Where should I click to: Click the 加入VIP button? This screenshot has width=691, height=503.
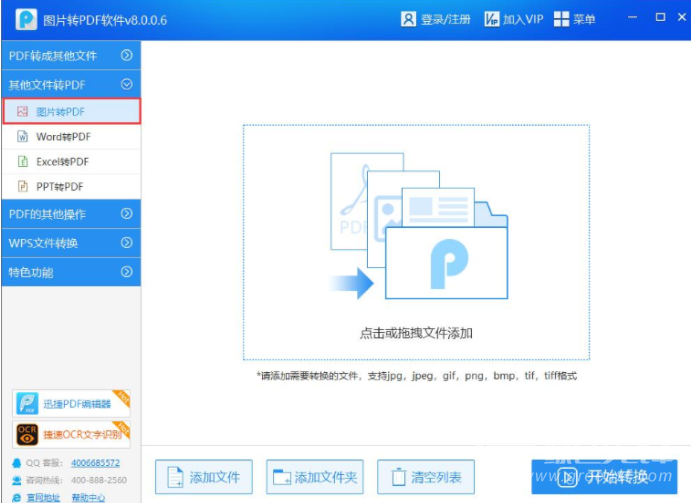513,19
